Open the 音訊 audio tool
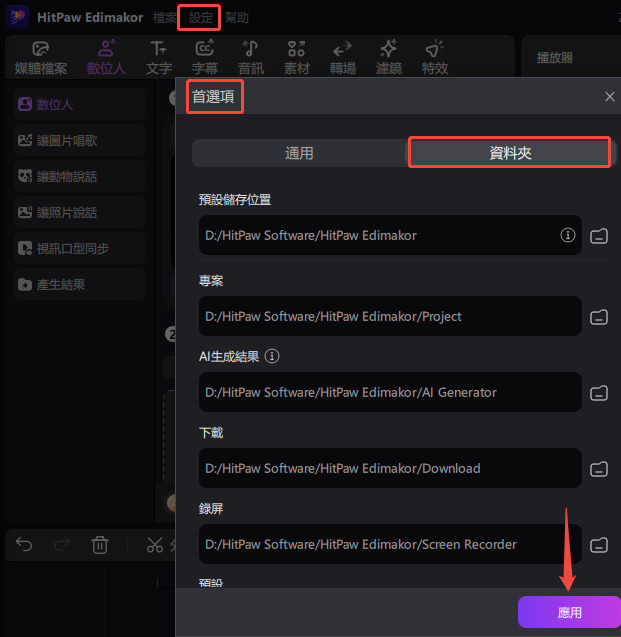621x637 pixels. (251, 58)
